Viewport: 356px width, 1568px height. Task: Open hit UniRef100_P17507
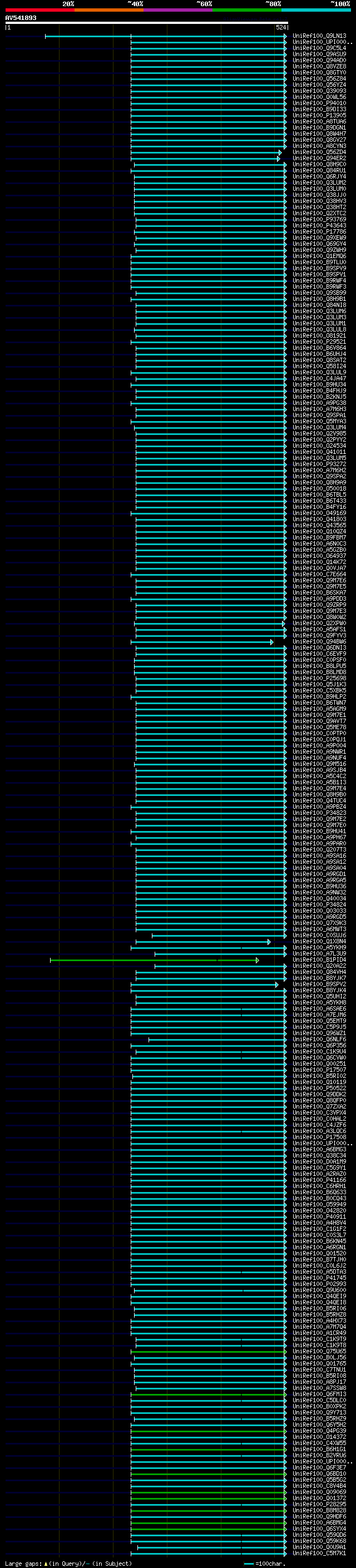[x=319, y=1070]
